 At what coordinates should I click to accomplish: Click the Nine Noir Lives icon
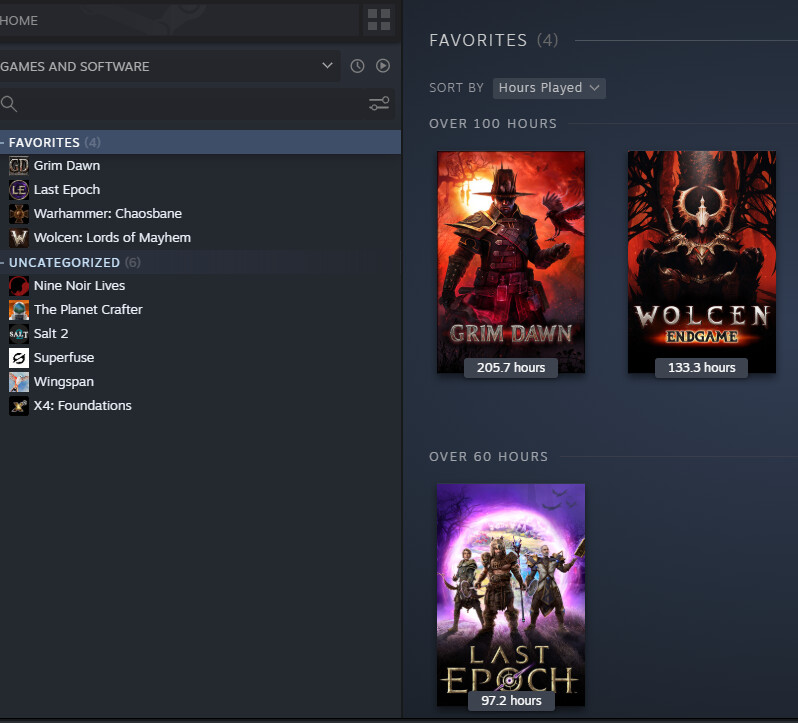[x=19, y=286]
